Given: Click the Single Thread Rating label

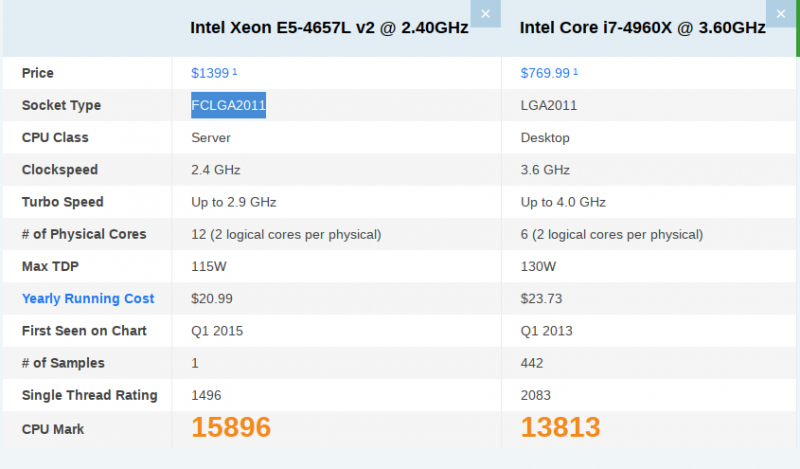Looking at the screenshot, I should pos(89,395).
